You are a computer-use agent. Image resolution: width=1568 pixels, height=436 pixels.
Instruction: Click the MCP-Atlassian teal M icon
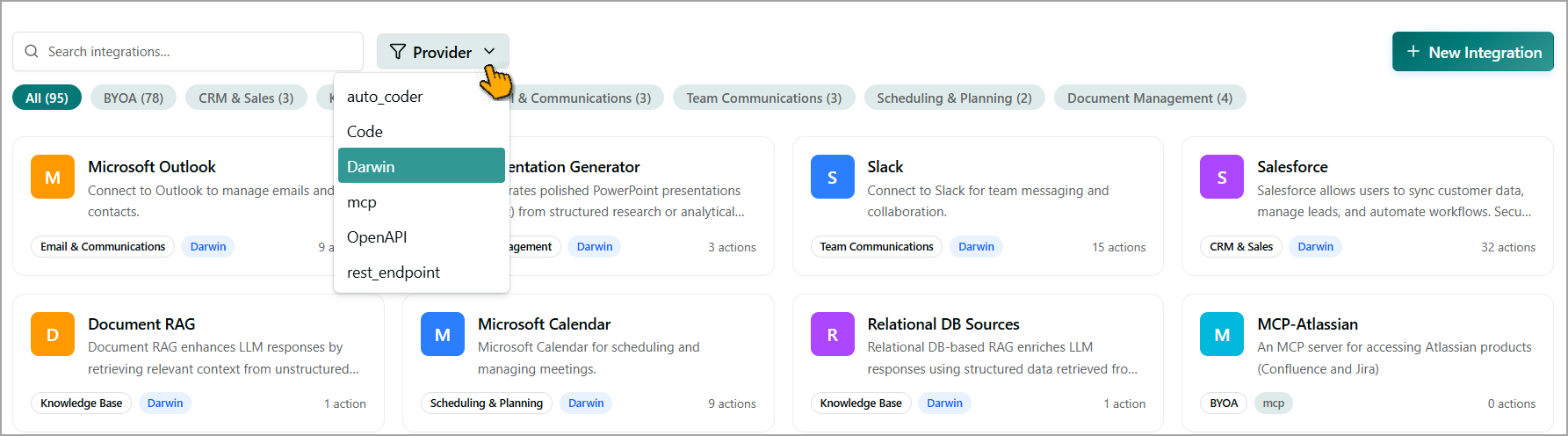(x=1222, y=334)
